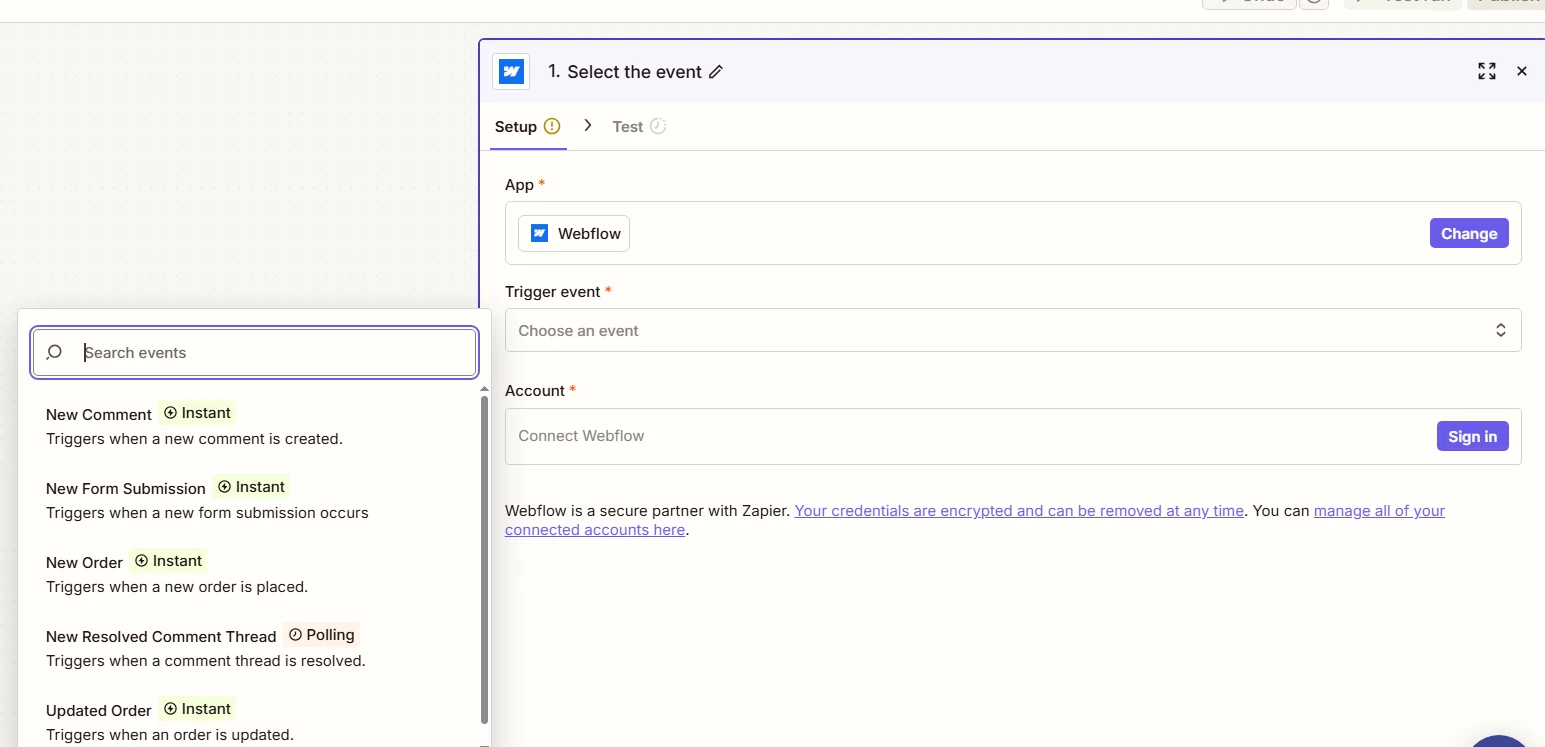The width and height of the screenshot is (1545, 747).
Task: Click the chevron between Setup and Test
Action: (x=588, y=126)
